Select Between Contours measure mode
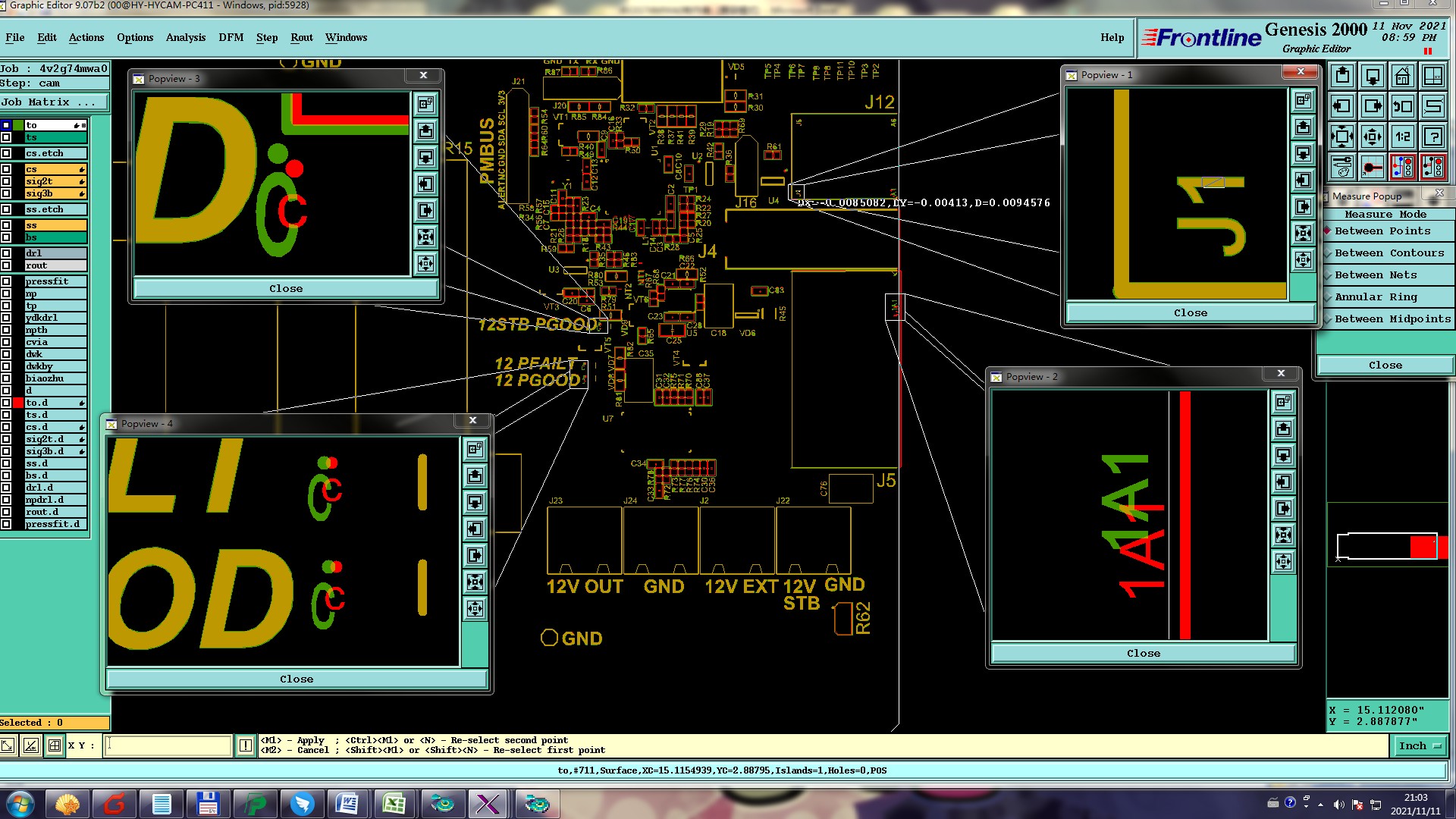The image size is (1456, 819). click(x=1389, y=253)
